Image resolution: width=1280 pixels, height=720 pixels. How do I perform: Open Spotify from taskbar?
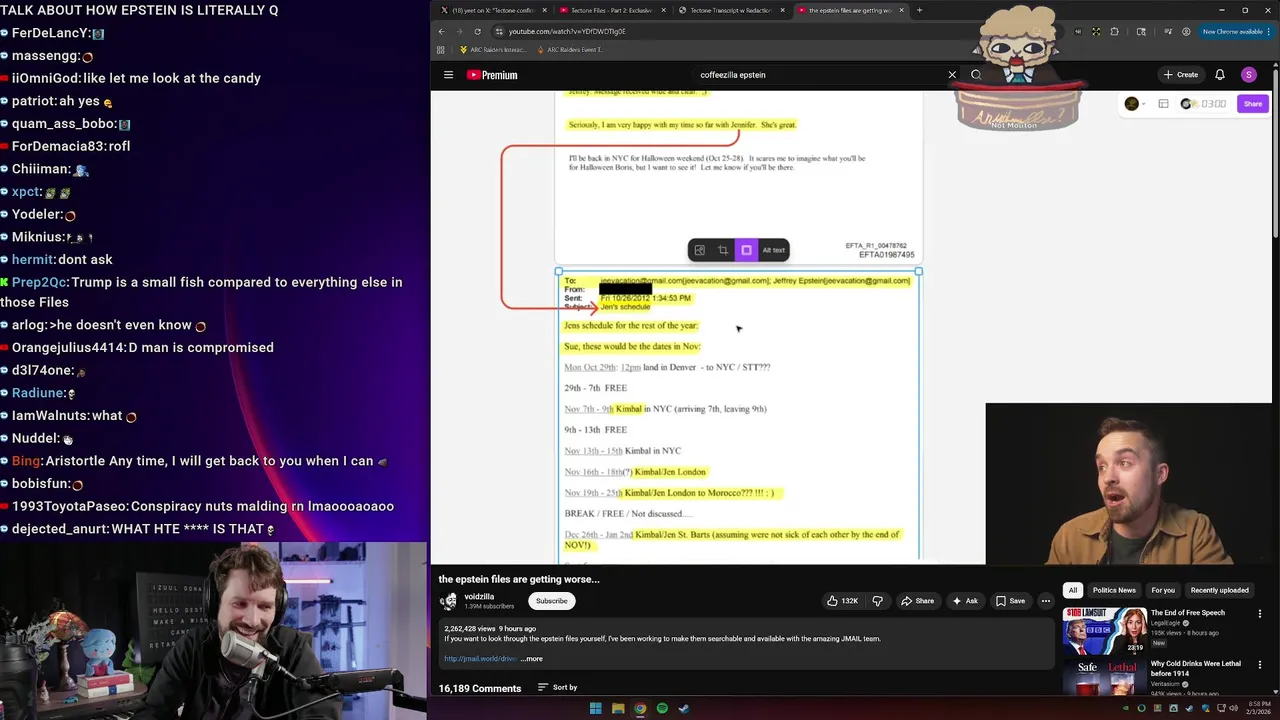(662, 709)
